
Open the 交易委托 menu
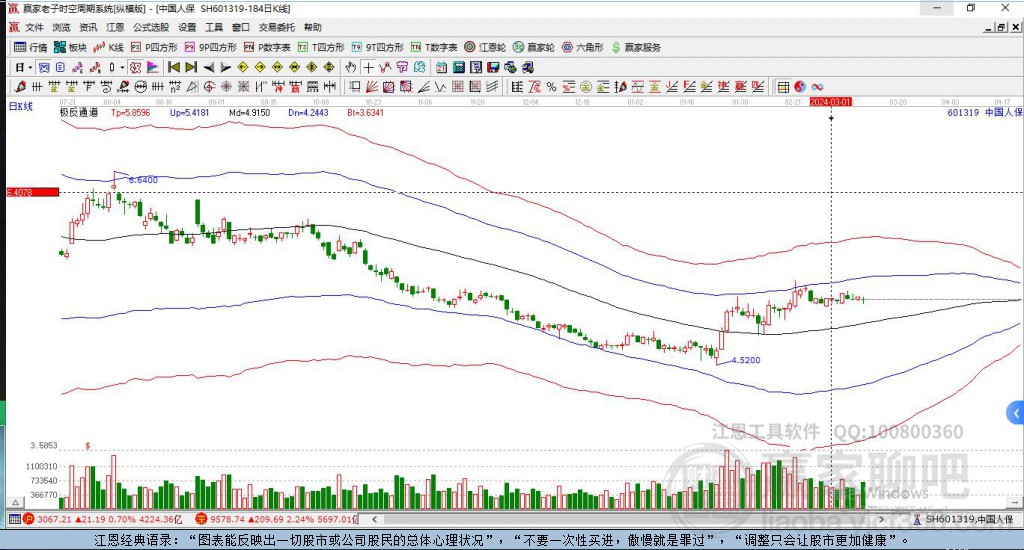(x=276, y=27)
